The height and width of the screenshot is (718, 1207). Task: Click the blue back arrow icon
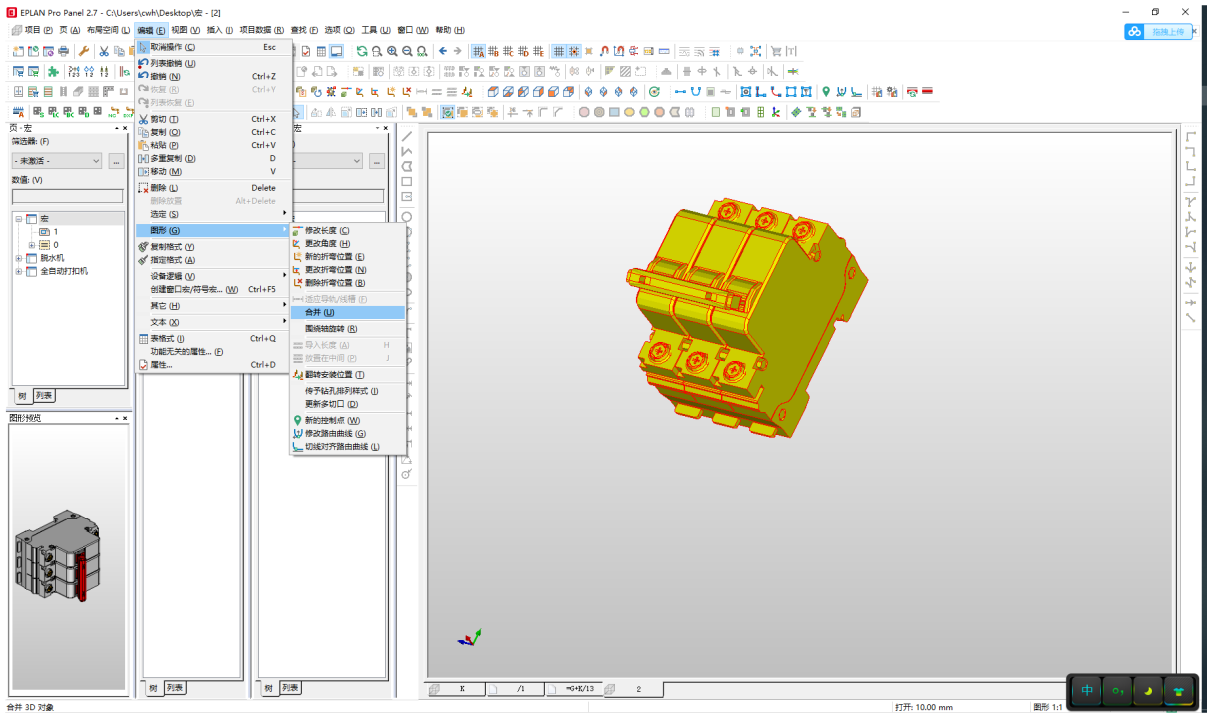[x=443, y=51]
